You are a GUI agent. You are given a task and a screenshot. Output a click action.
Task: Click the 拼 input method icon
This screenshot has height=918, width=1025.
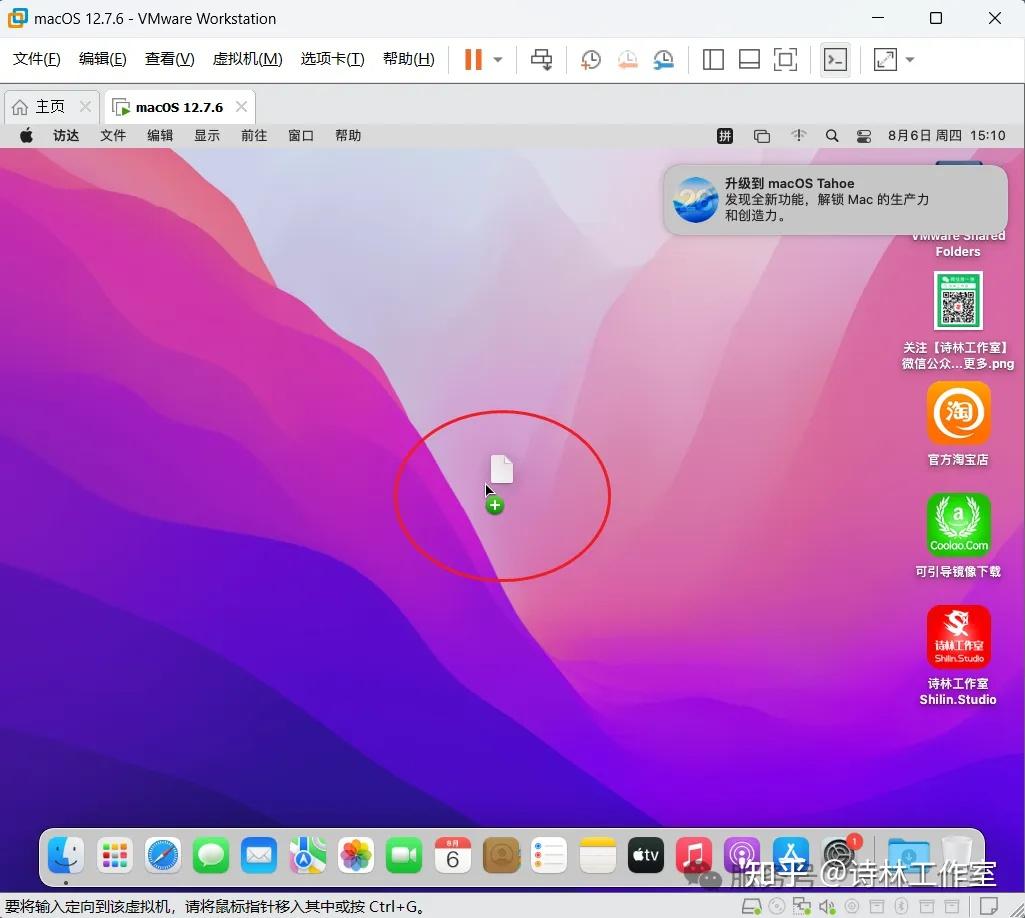click(x=725, y=135)
